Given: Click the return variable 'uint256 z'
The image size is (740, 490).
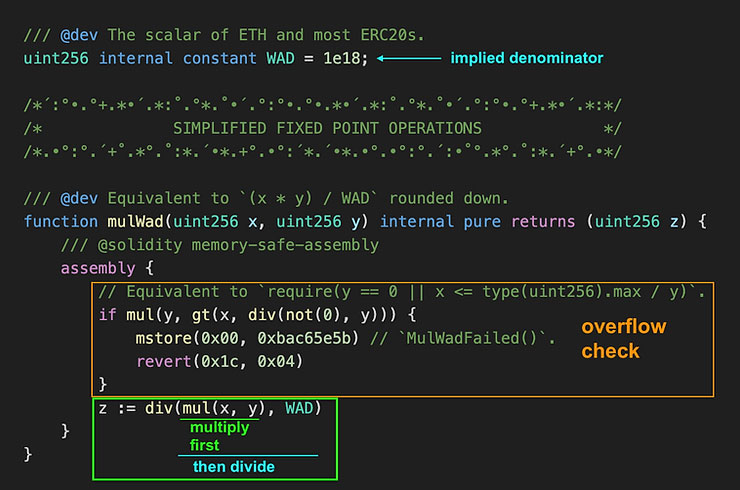Looking at the screenshot, I should (637, 221).
